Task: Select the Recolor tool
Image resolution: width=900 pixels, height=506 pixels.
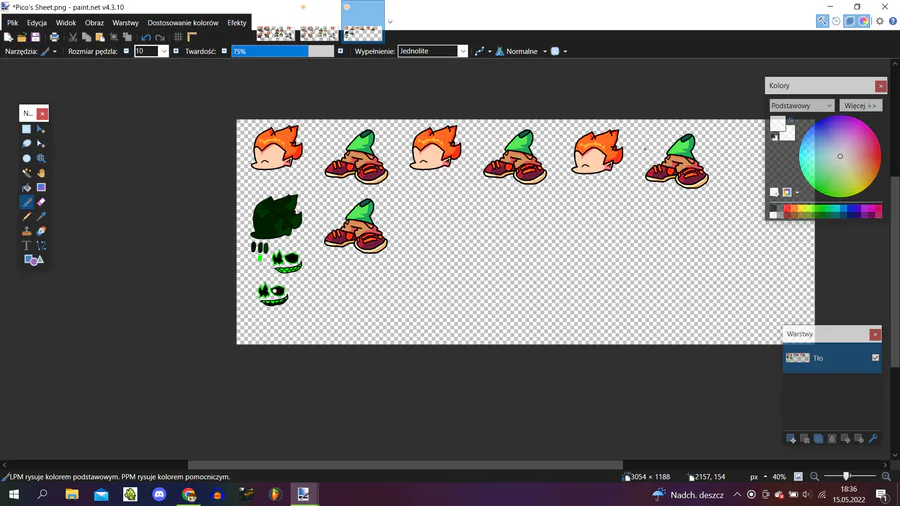Action: point(41,231)
